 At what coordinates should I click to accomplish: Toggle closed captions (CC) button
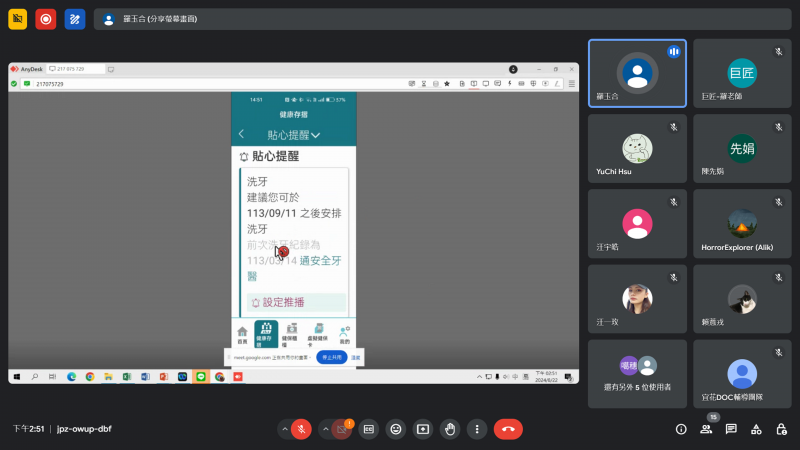coord(368,429)
